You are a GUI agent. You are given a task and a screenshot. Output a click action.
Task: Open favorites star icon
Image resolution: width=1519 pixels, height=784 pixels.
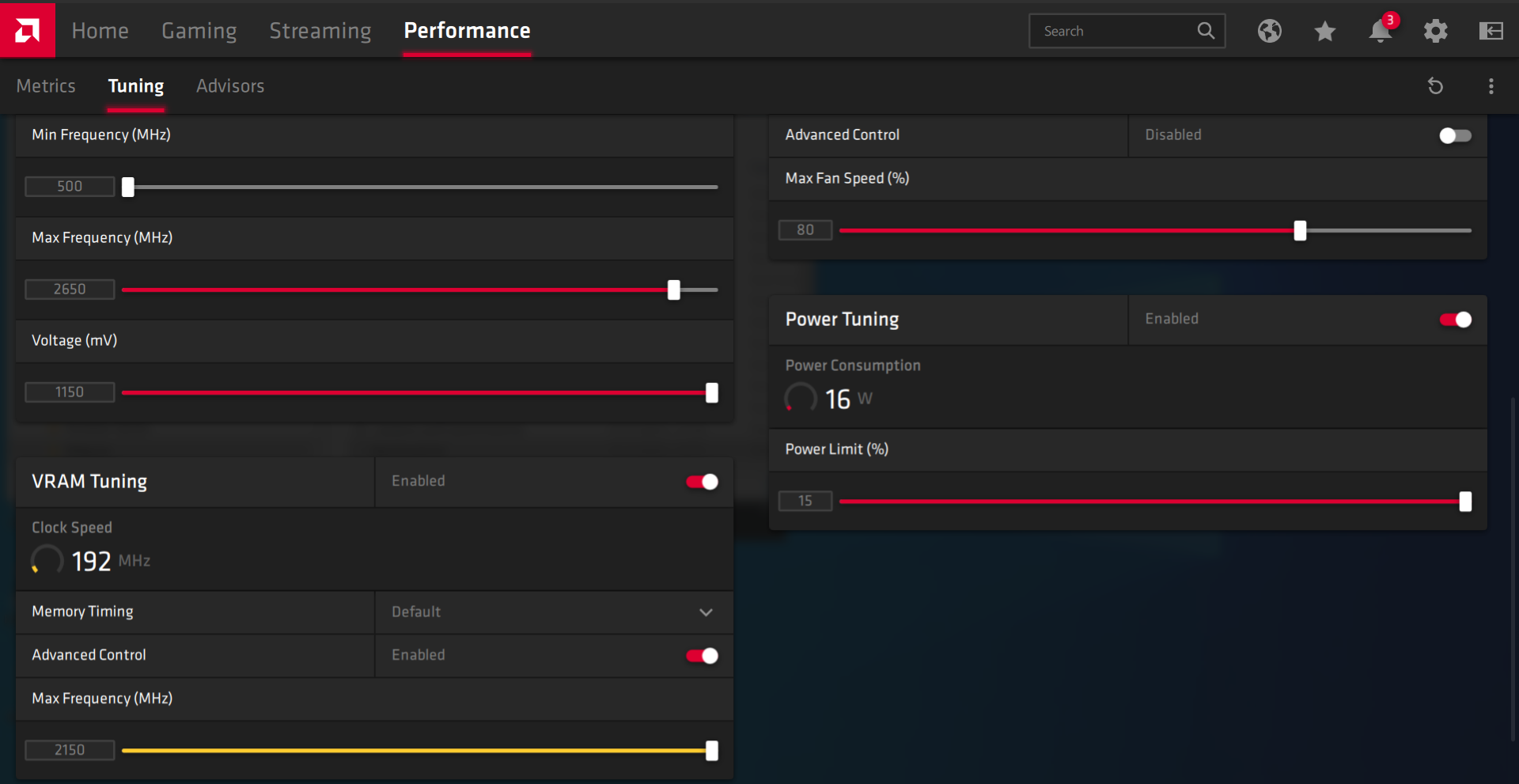coord(1325,31)
